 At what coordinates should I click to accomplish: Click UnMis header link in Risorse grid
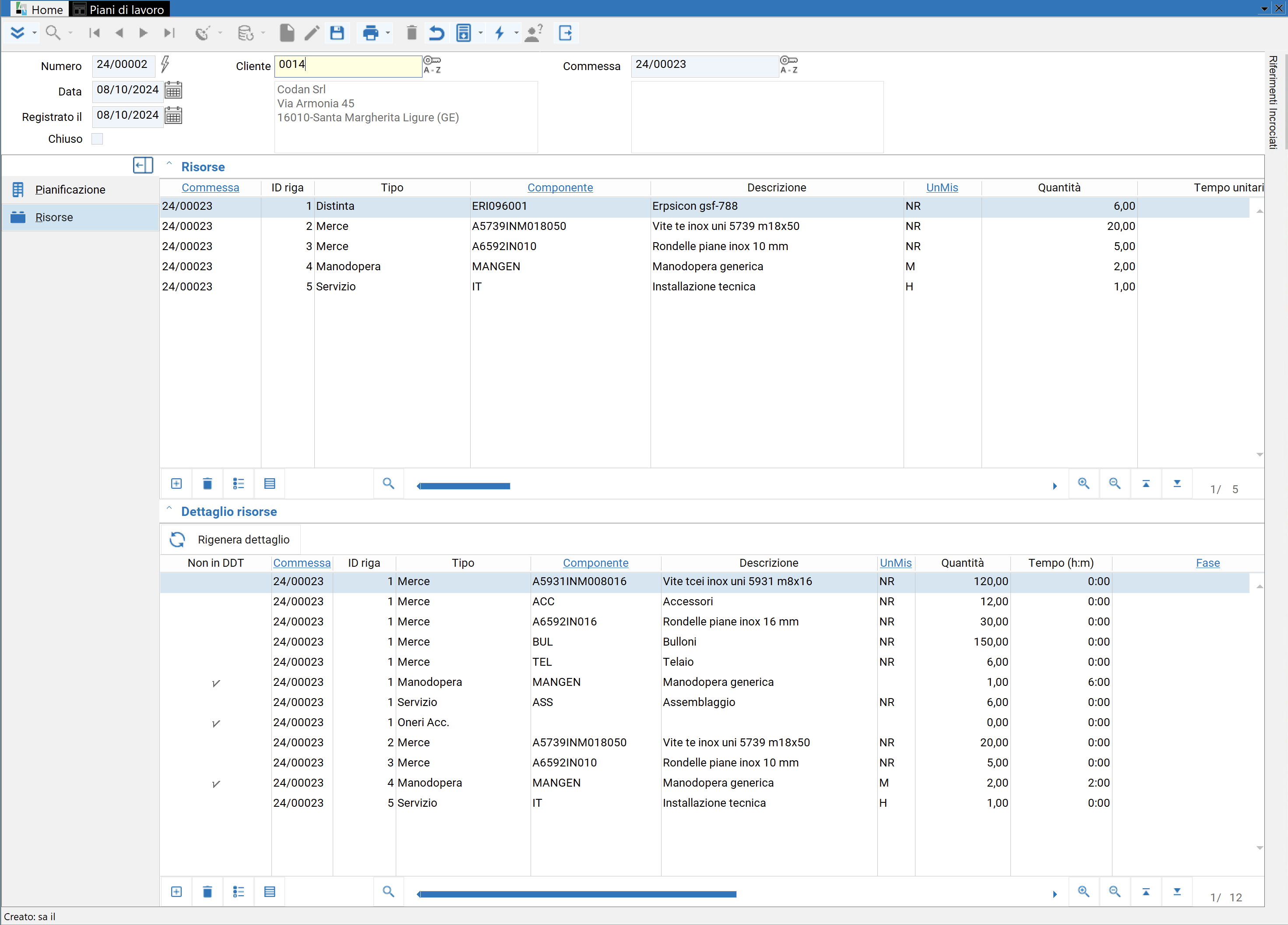coord(942,187)
